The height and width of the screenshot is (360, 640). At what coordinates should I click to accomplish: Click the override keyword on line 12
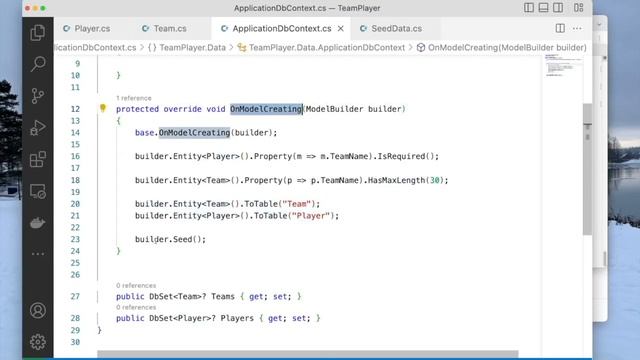click(x=182, y=109)
